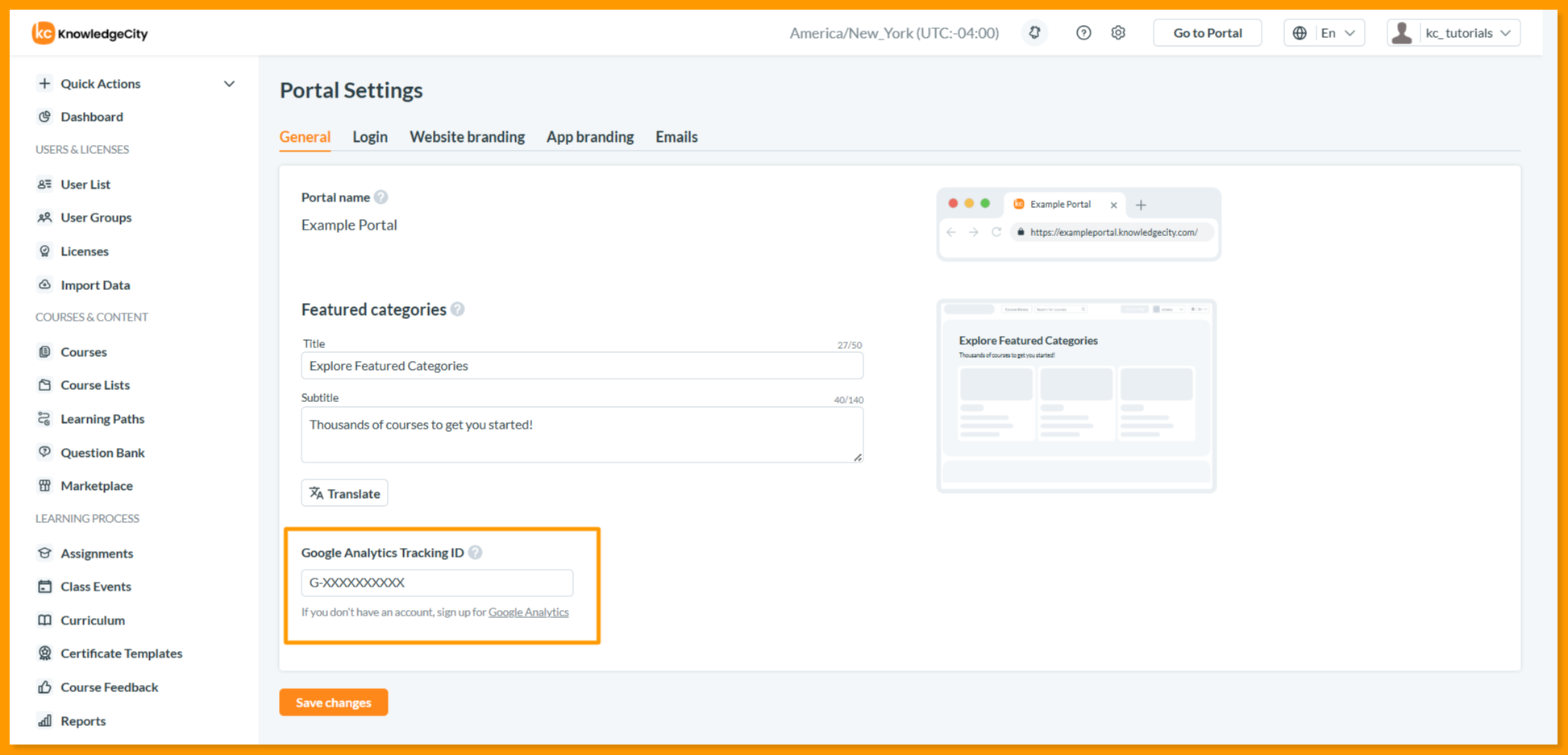Screen dimensions: 1568x755
Task: Click the User Groups sidebar icon
Action: pyautogui.click(x=44, y=218)
